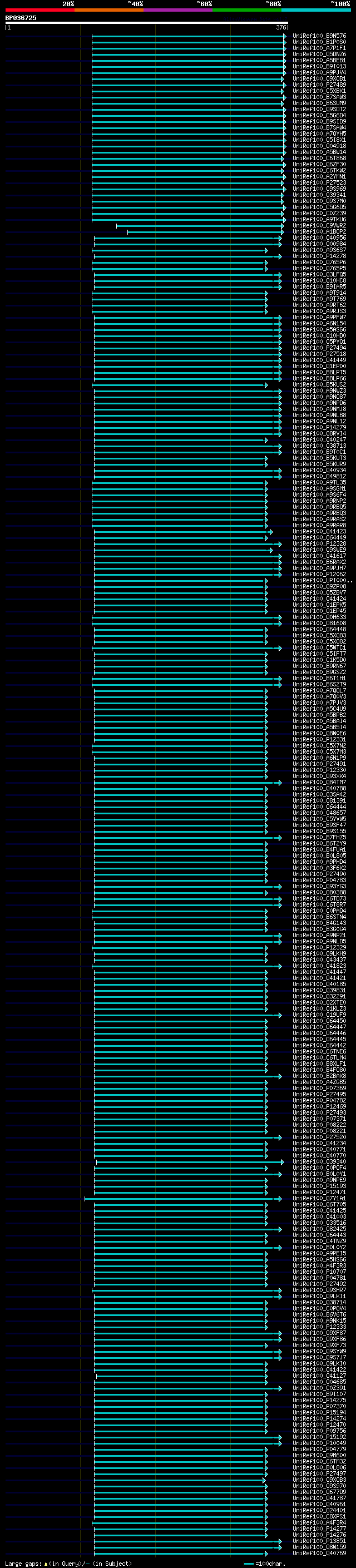Click entry UniRef100_Q40247
The height and width of the screenshot is (1568, 356).
pos(319,439)
